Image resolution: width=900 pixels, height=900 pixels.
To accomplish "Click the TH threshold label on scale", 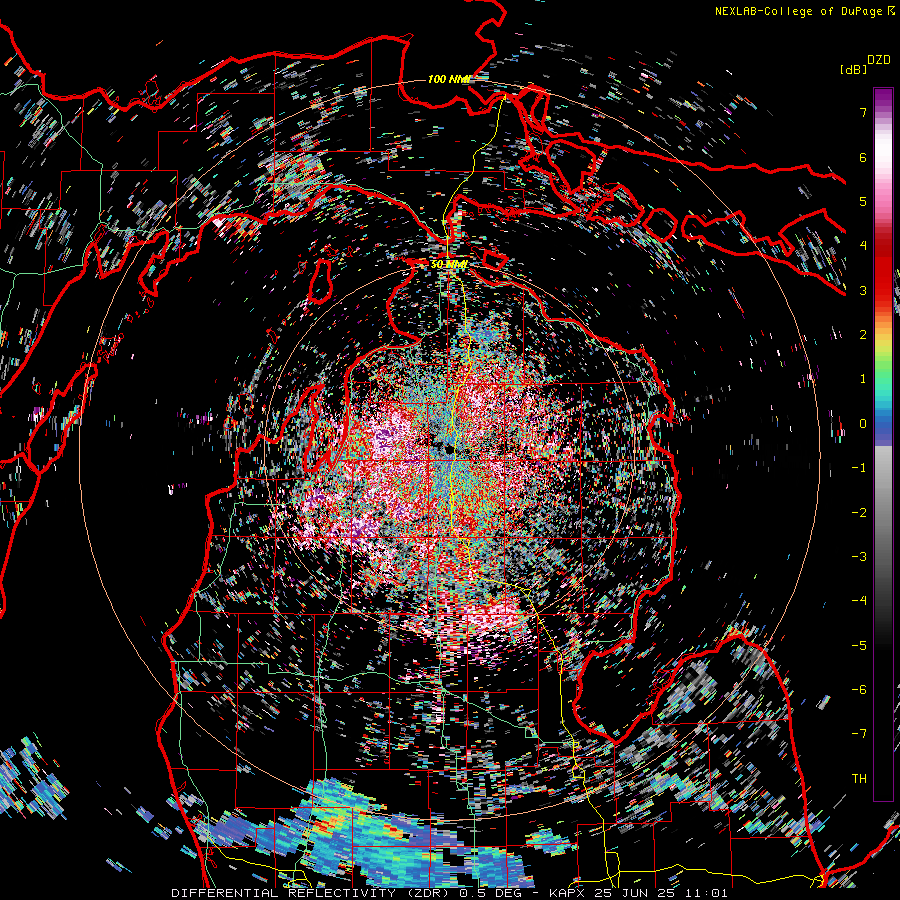I will pos(859,779).
